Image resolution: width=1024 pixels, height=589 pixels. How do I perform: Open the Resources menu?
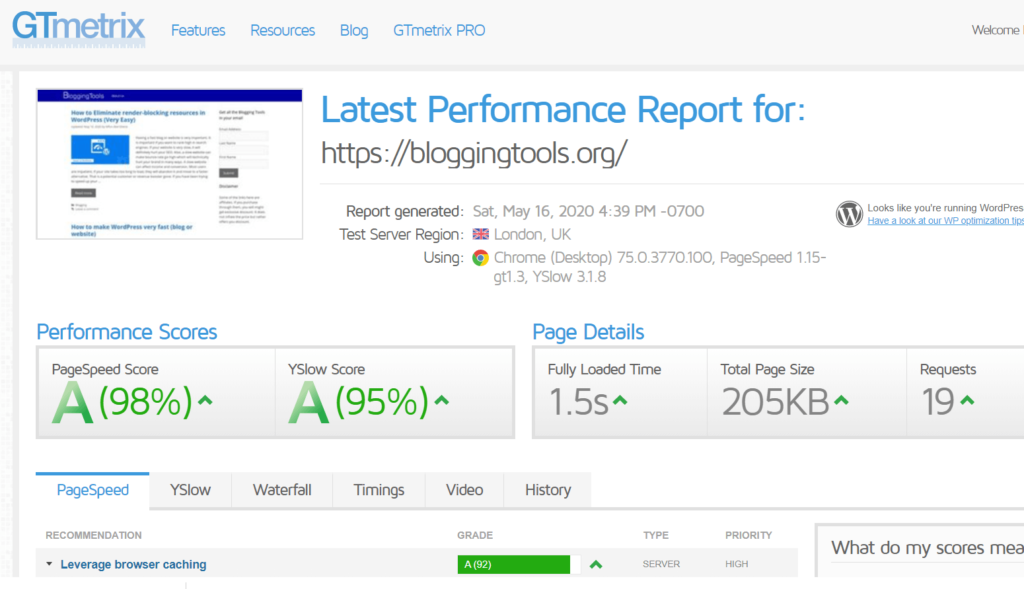point(282,30)
